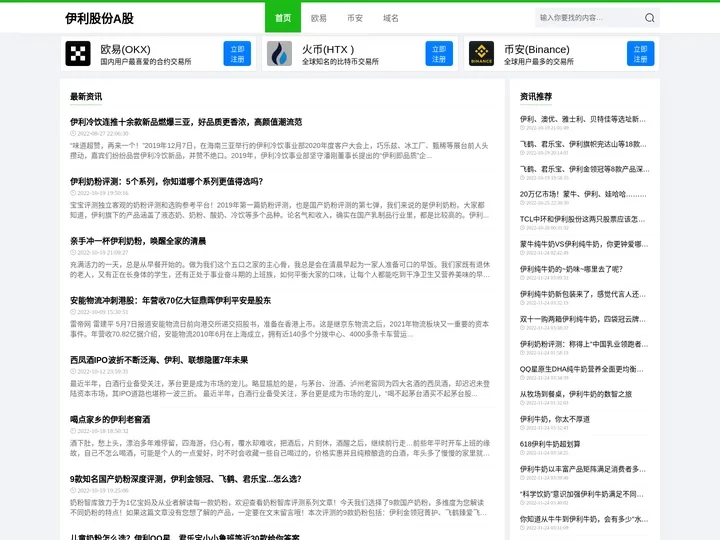Open sidebar link QQ星原生DHA纯牛奶
The height and width of the screenshot is (540, 720).
click(582, 369)
